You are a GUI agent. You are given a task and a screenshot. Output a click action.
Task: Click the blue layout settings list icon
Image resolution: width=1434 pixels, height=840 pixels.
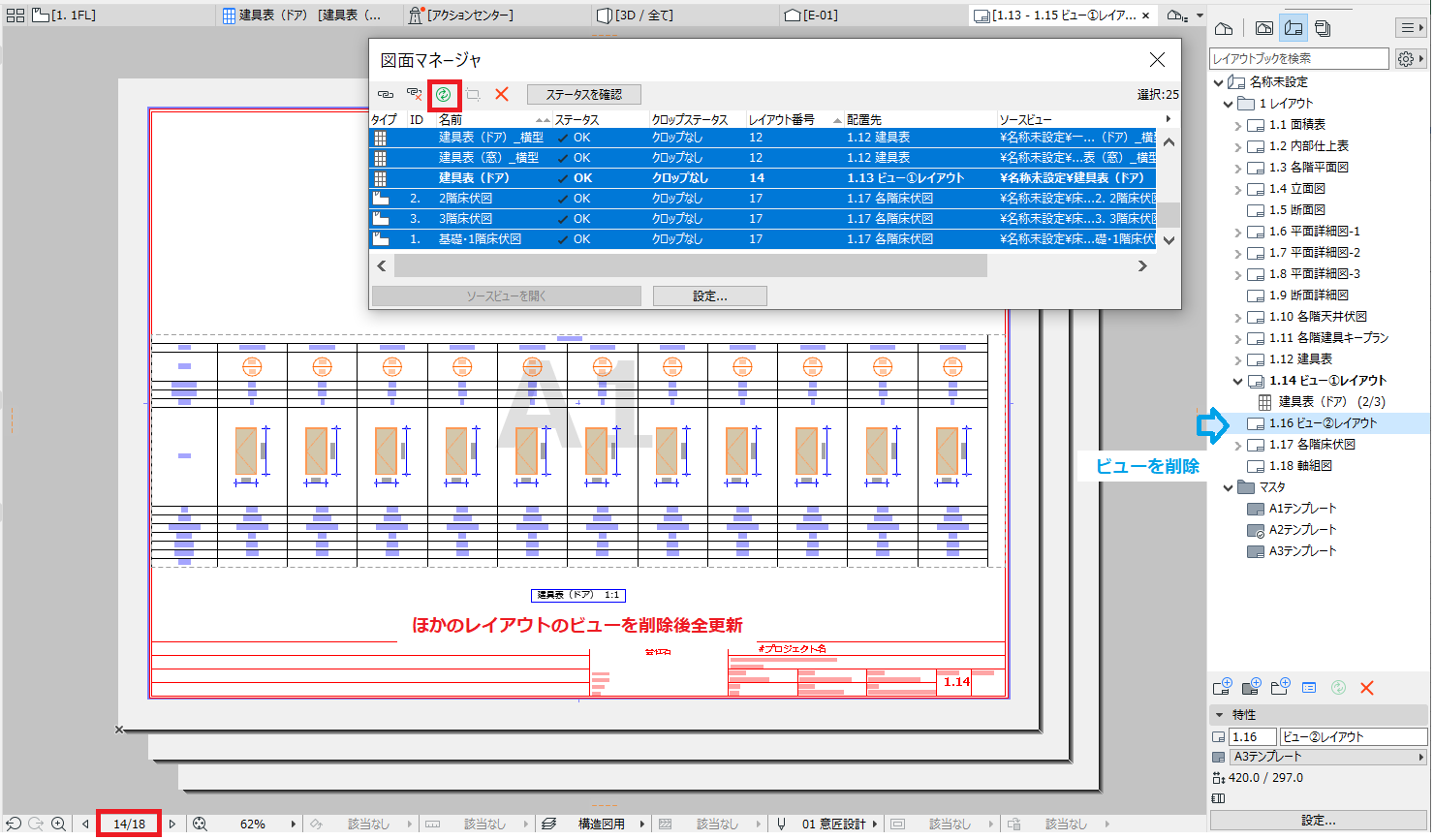[x=1309, y=688]
